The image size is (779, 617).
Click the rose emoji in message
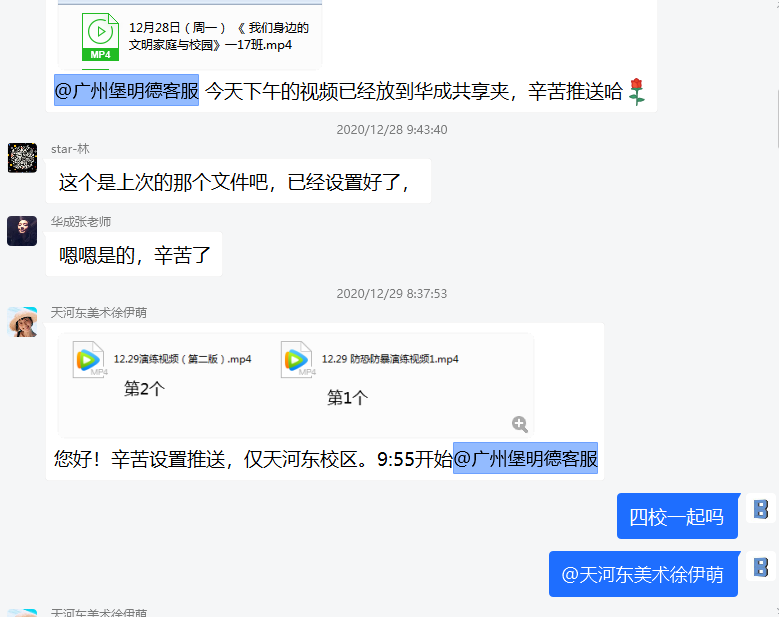click(636, 91)
